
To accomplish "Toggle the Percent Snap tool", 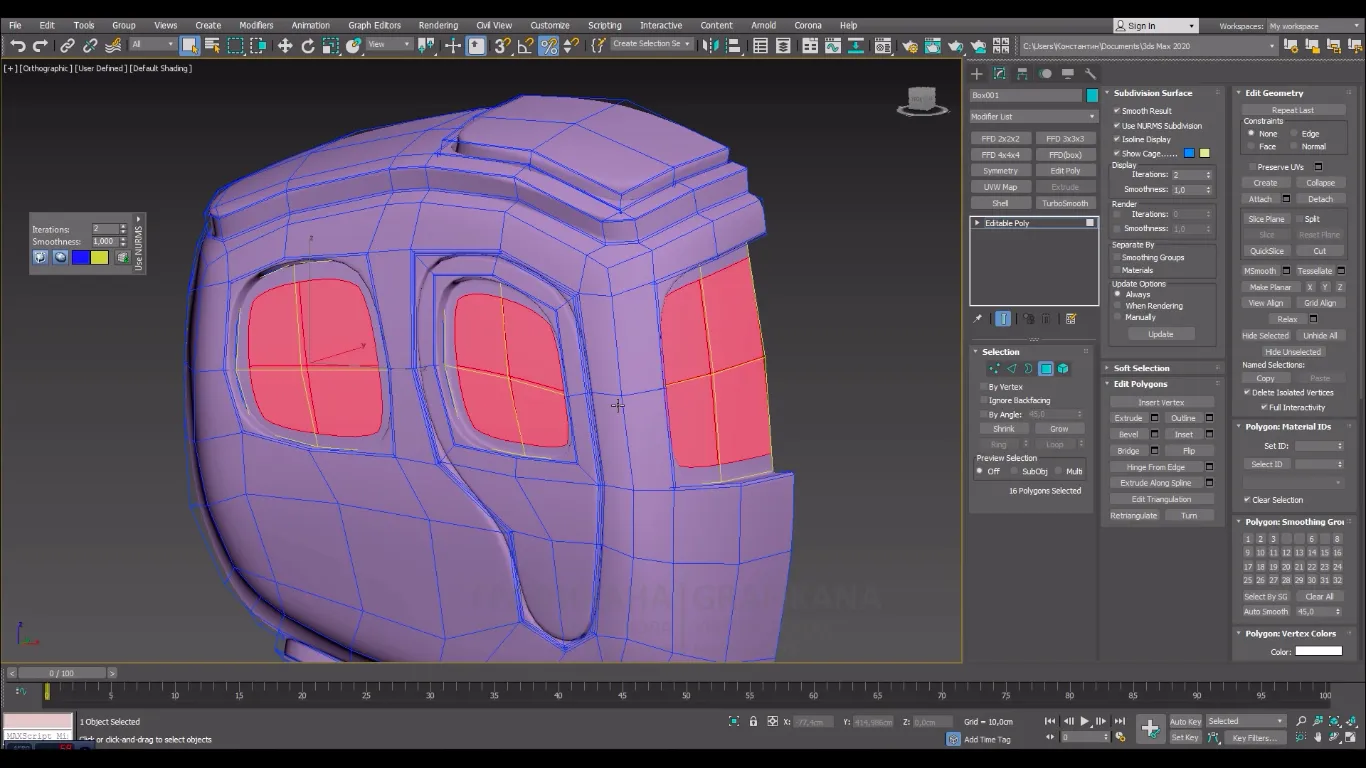I will 548,46.
